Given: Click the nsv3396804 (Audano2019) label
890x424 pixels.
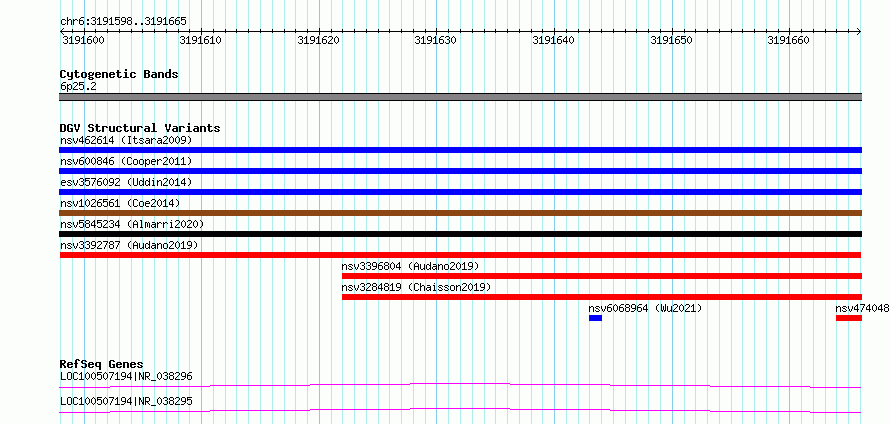Looking at the screenshot, I should (x=410, y=266).
